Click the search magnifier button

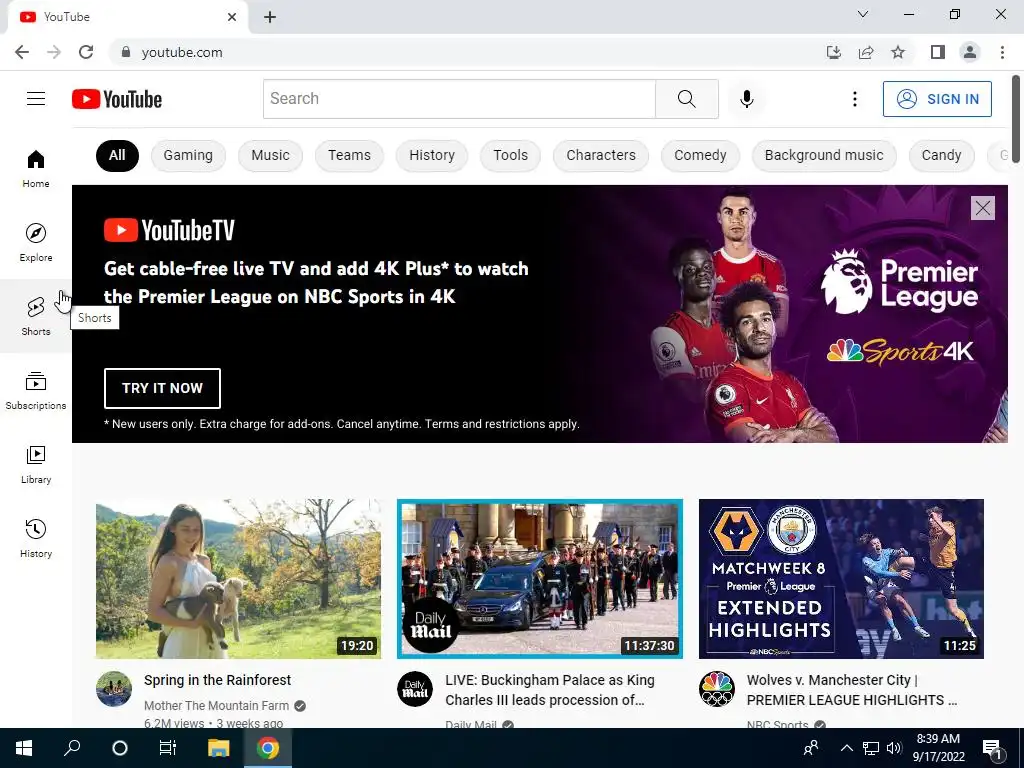click(x=686, y=99)
